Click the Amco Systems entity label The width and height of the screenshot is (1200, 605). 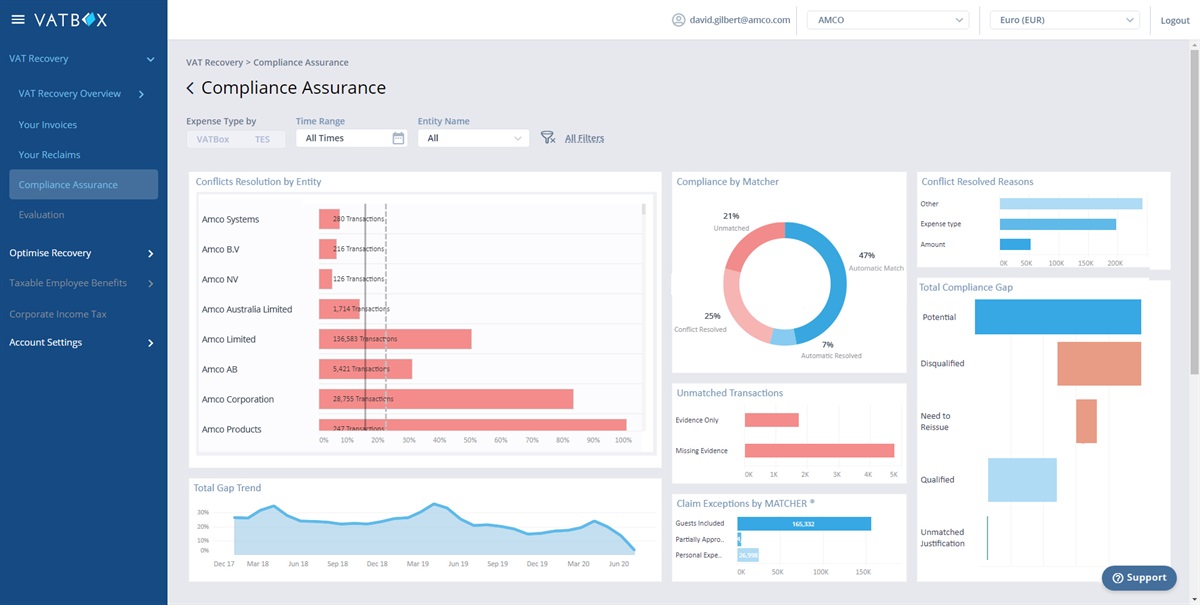(230, 220)
